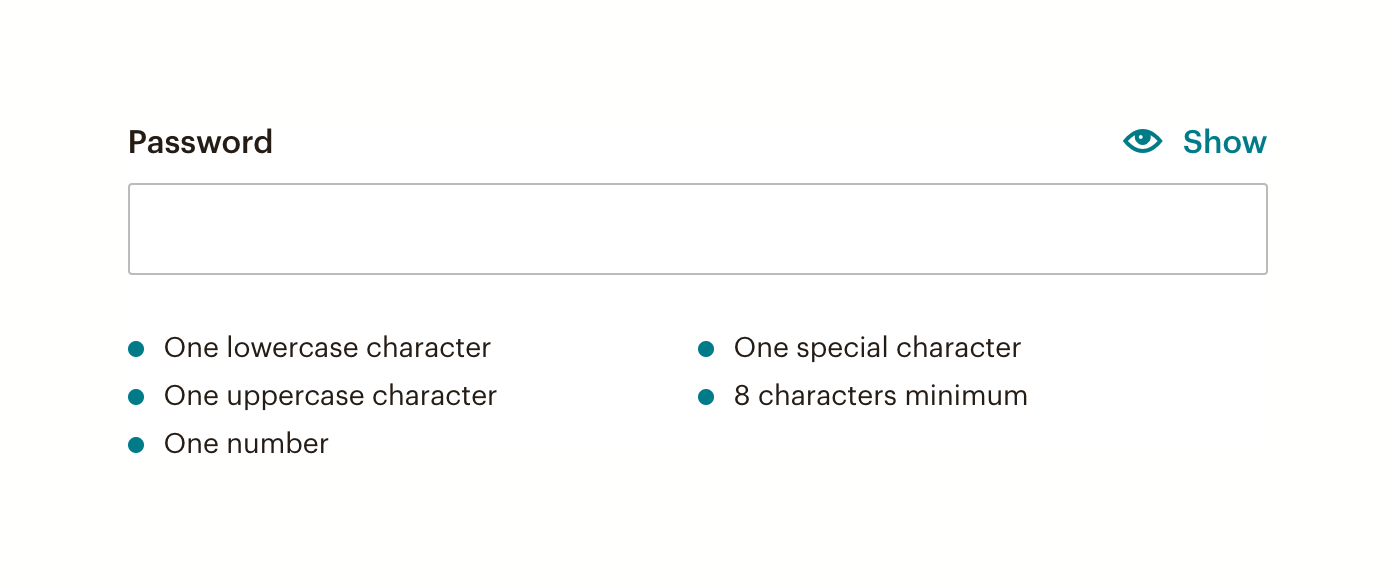Click the Show password link text
This screenshot has height=582, width=1396.
1224,142
